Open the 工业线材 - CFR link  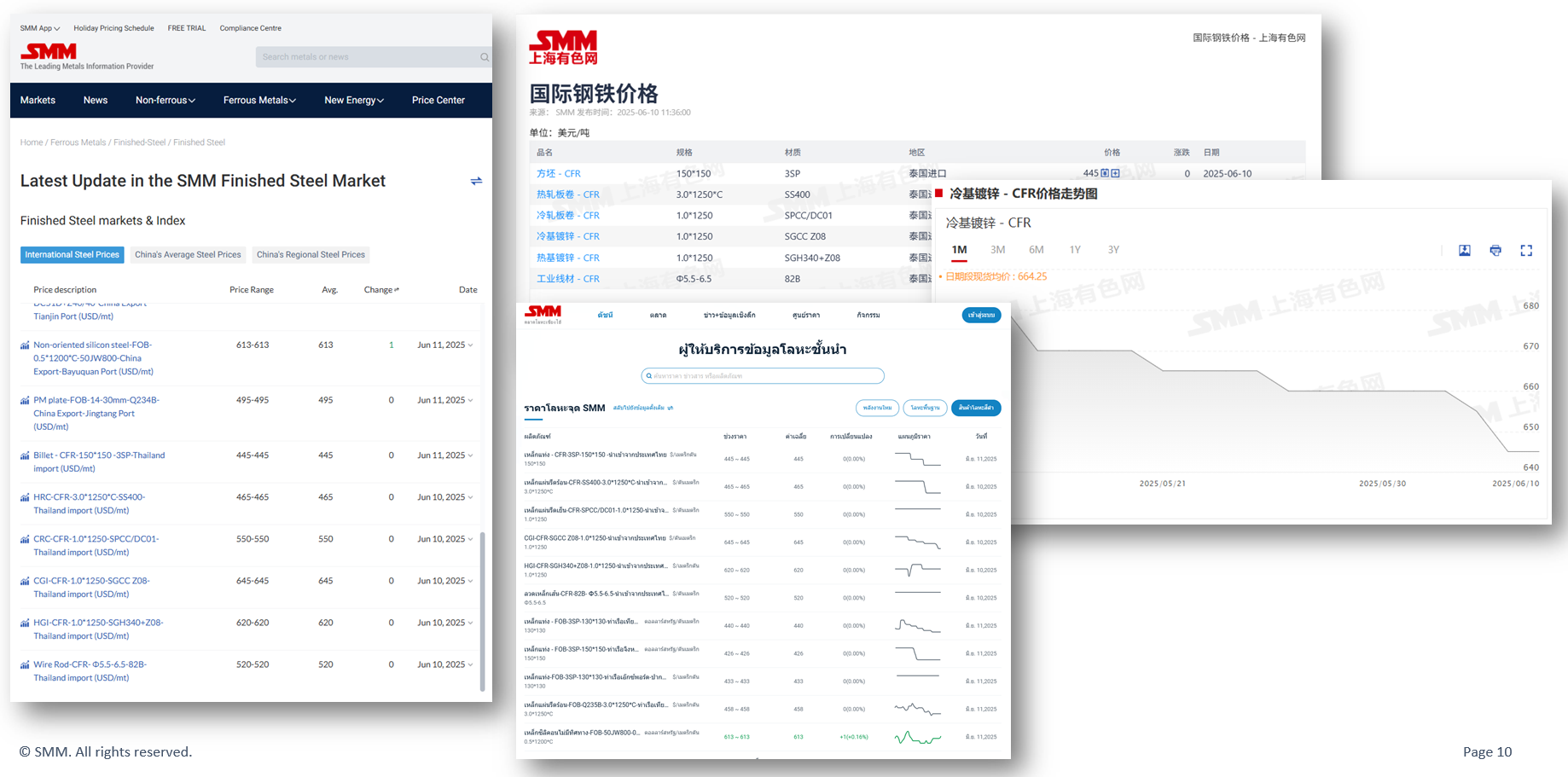(x=568, y=279)
